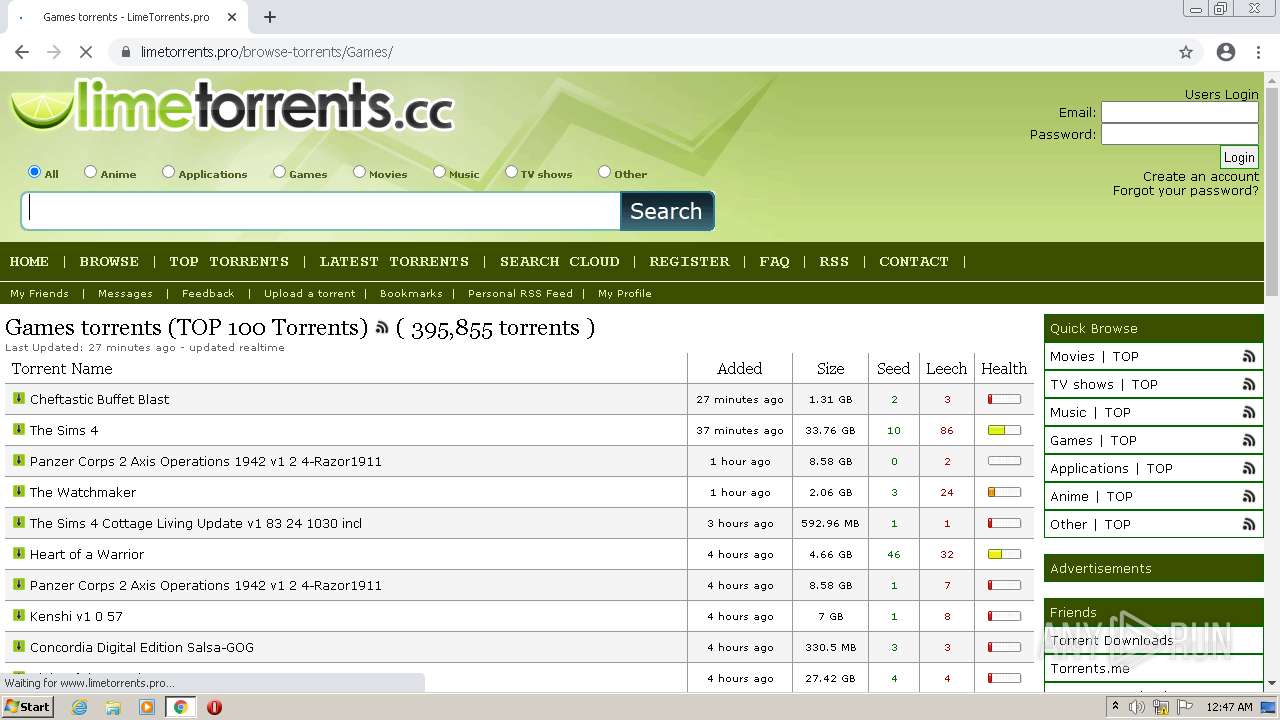Click the red Opera icon in the taskbar
This screenshot has width=1280, height=720.
[x=214, y=707]
